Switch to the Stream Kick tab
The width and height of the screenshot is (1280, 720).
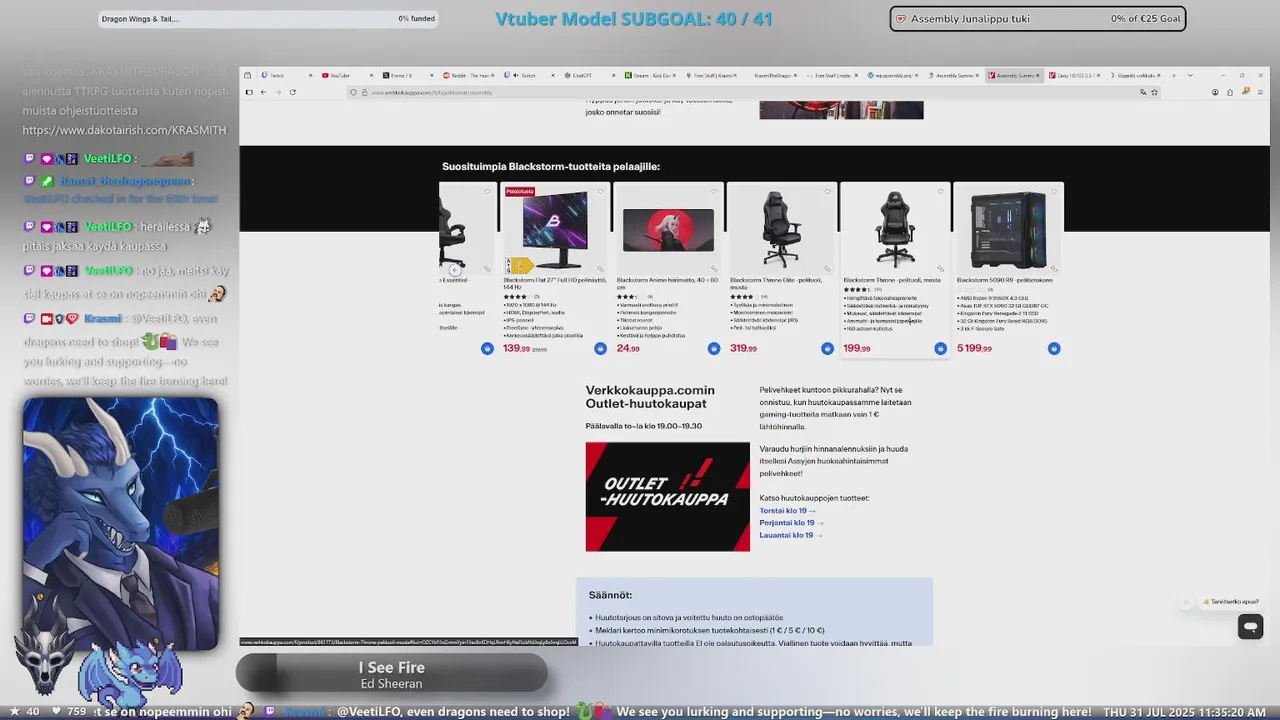650,75
